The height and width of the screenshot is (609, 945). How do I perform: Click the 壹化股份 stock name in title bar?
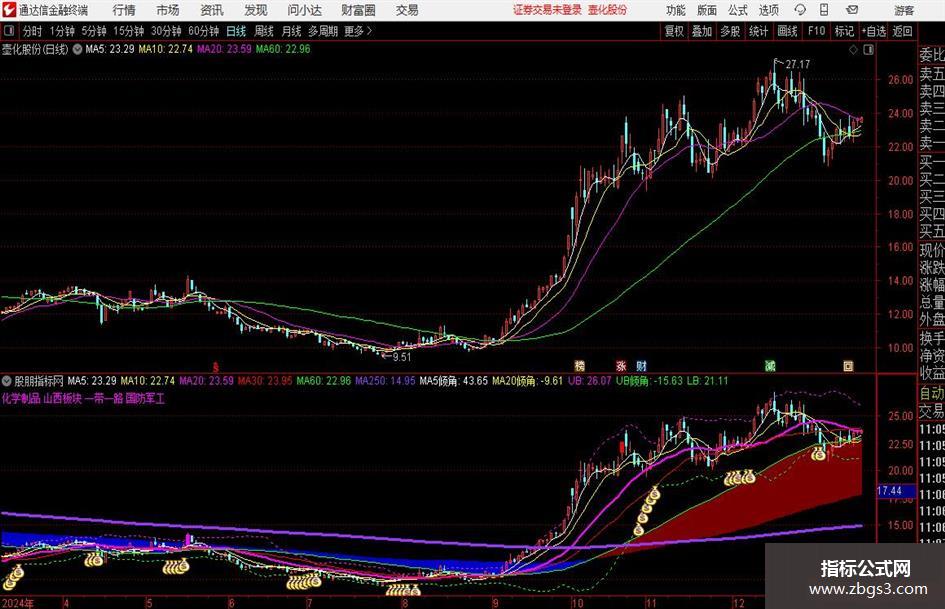pos(608,10)
